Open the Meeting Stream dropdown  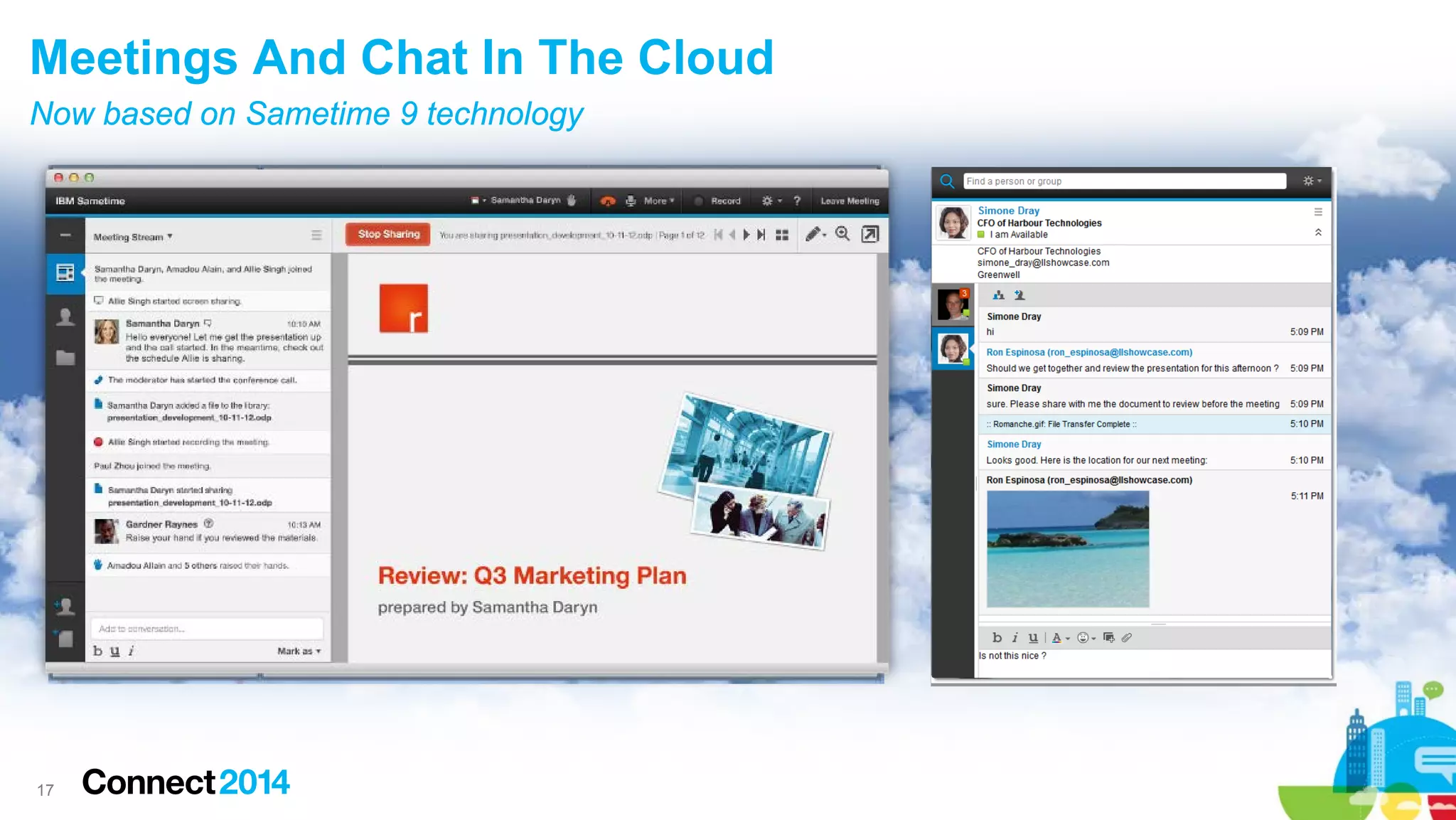pyautogui.click(x=133, y=237)
